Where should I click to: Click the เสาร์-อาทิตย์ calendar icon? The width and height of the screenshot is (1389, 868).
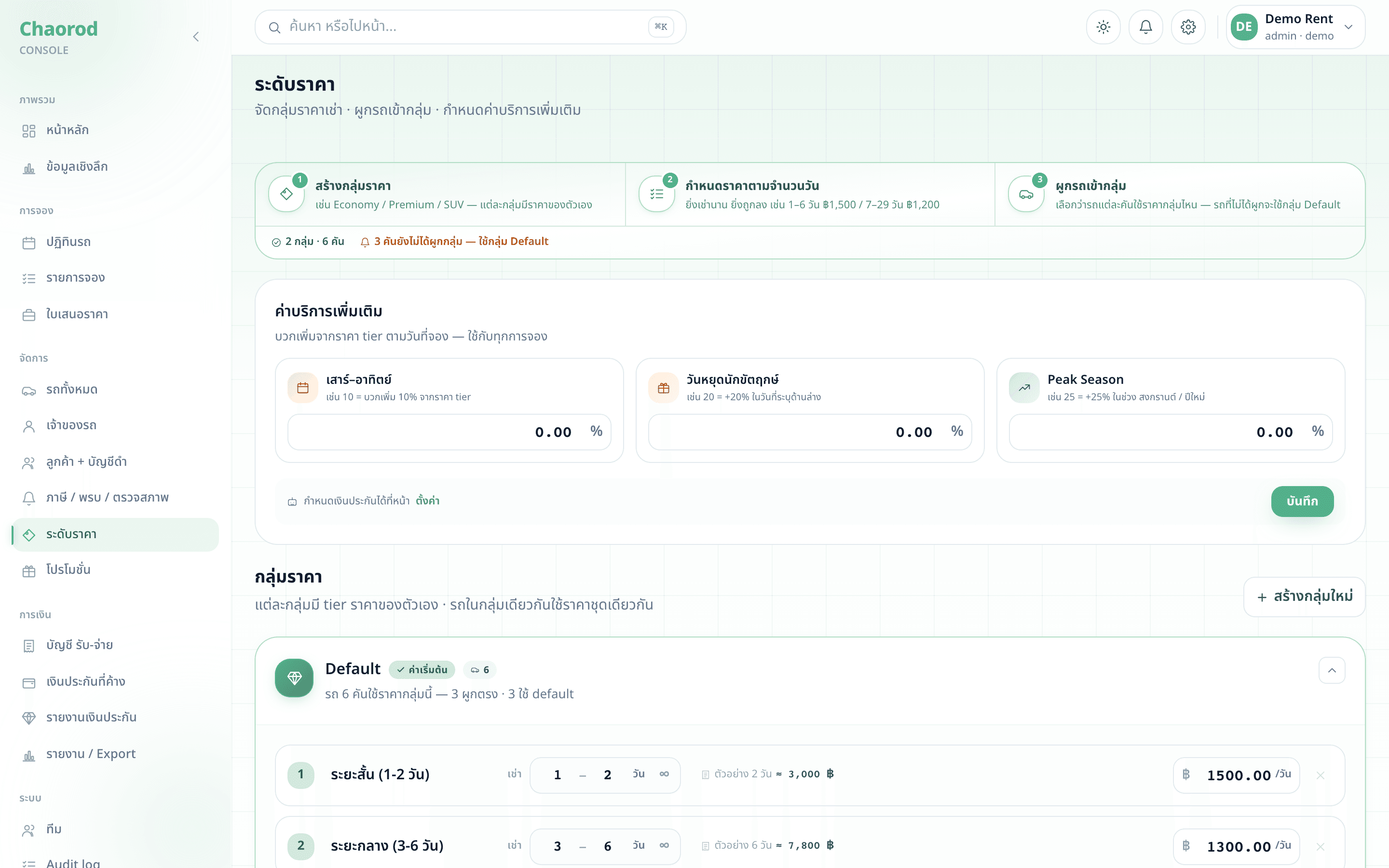tap(303, 388)
